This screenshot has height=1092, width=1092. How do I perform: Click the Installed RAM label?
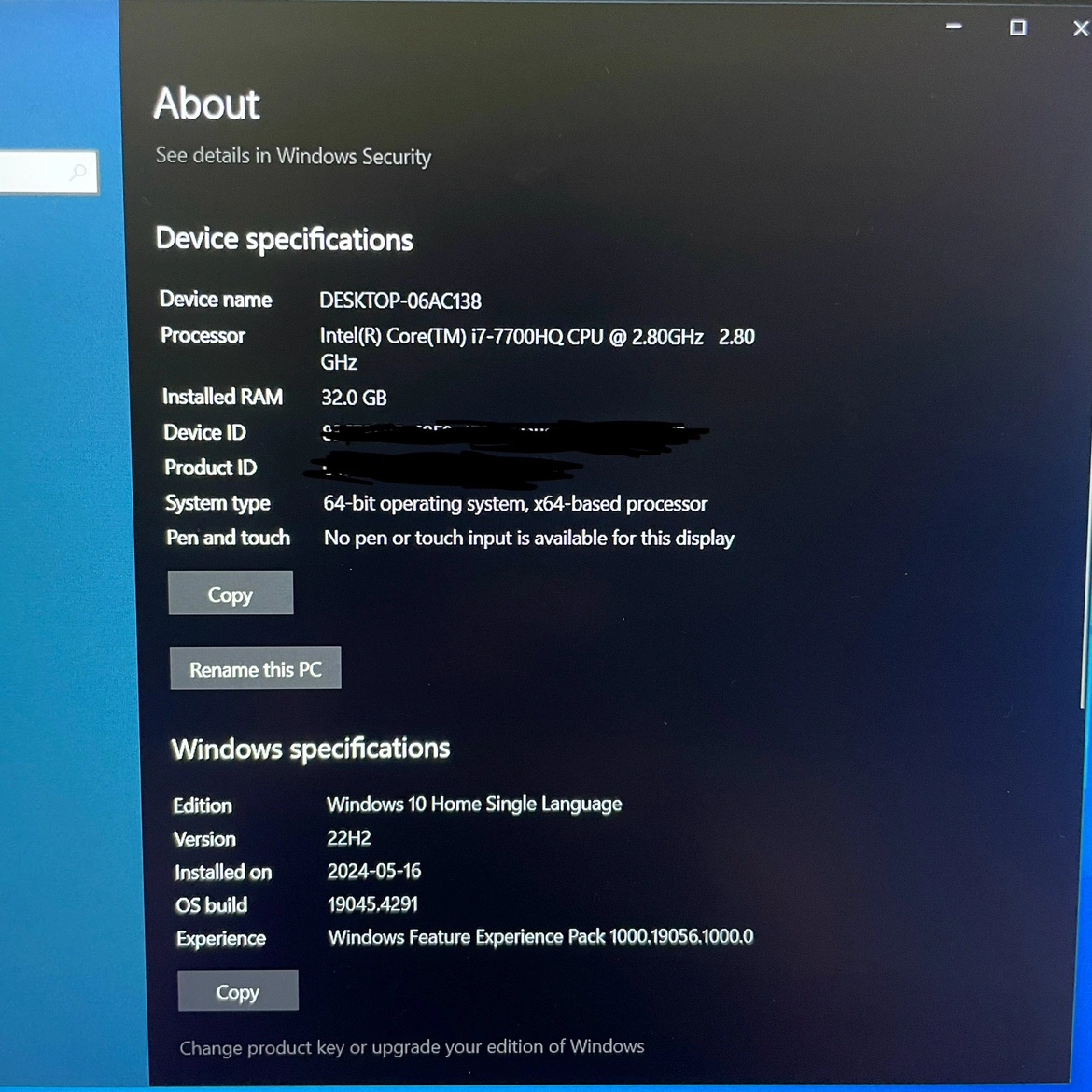pyautogui.click(x=222, y=397)
